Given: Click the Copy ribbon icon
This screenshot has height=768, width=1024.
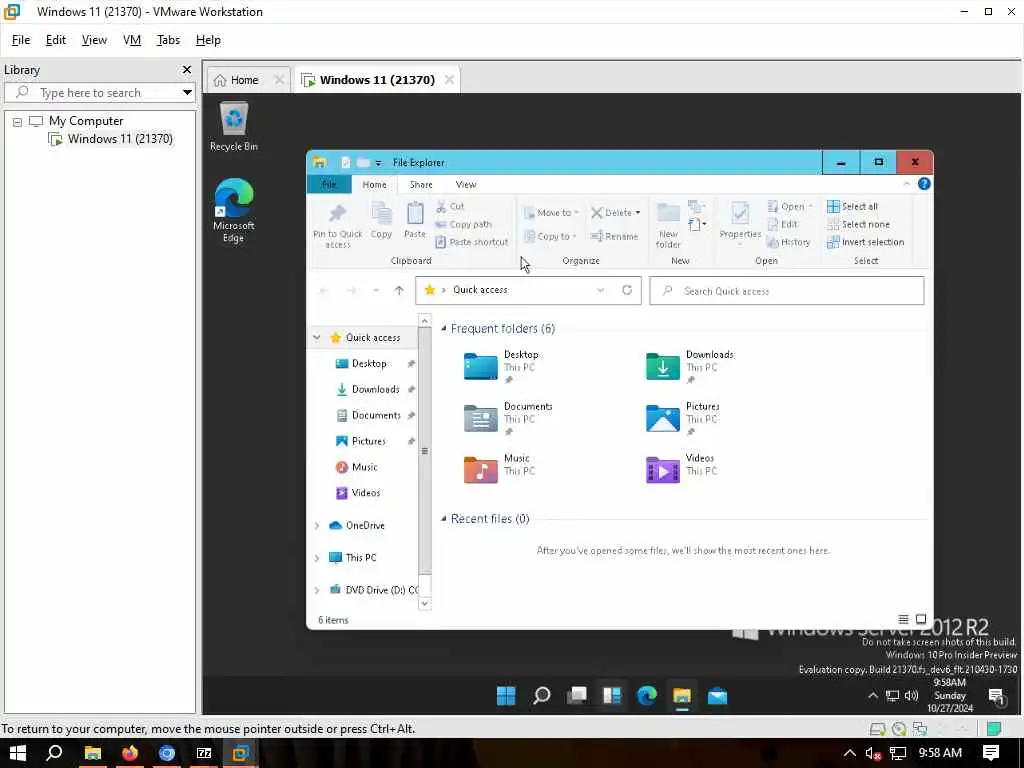Looking at the screenshot, I should point(381,220).
